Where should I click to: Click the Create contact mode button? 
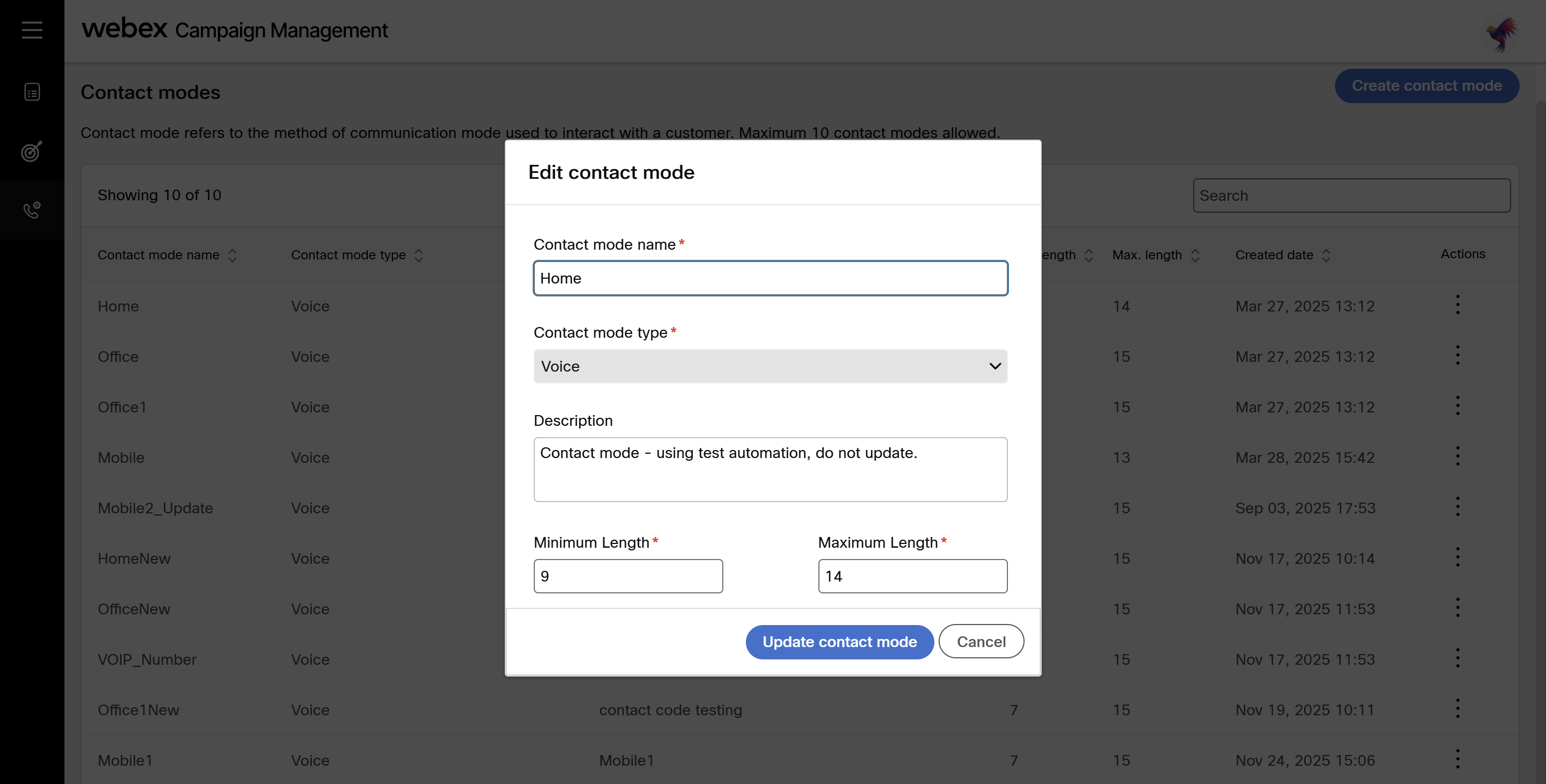coord(1426,86)
